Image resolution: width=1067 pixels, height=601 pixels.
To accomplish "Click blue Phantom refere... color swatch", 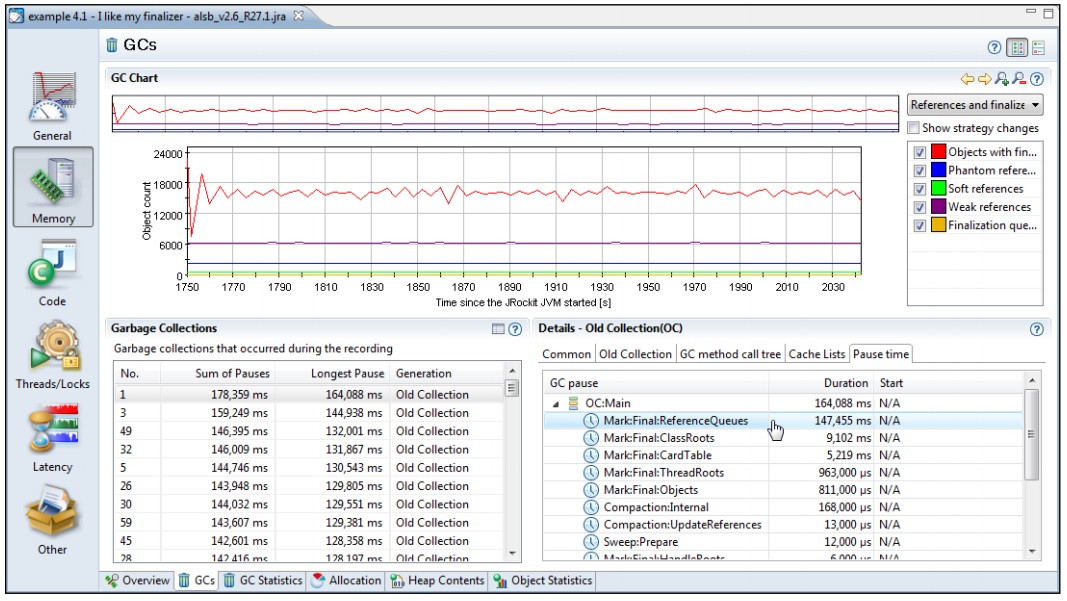I will pyautogui.click(x=938, y=170).
